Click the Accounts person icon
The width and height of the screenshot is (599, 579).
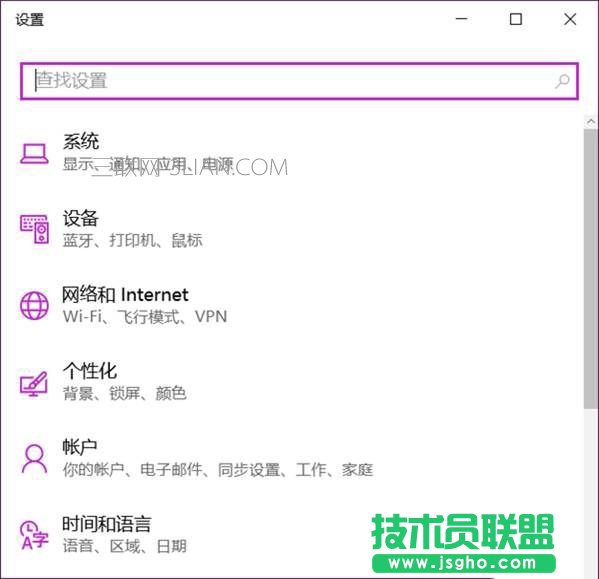(34, 458)
